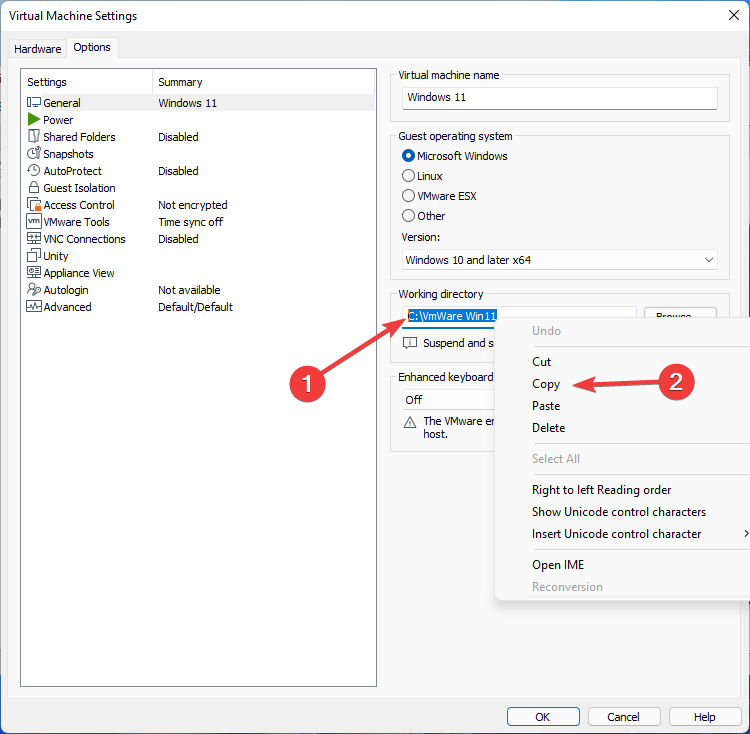Click the 'Not encrypted' summary text
The width and height of the screenshot is (750, 734).
point(193,205)
